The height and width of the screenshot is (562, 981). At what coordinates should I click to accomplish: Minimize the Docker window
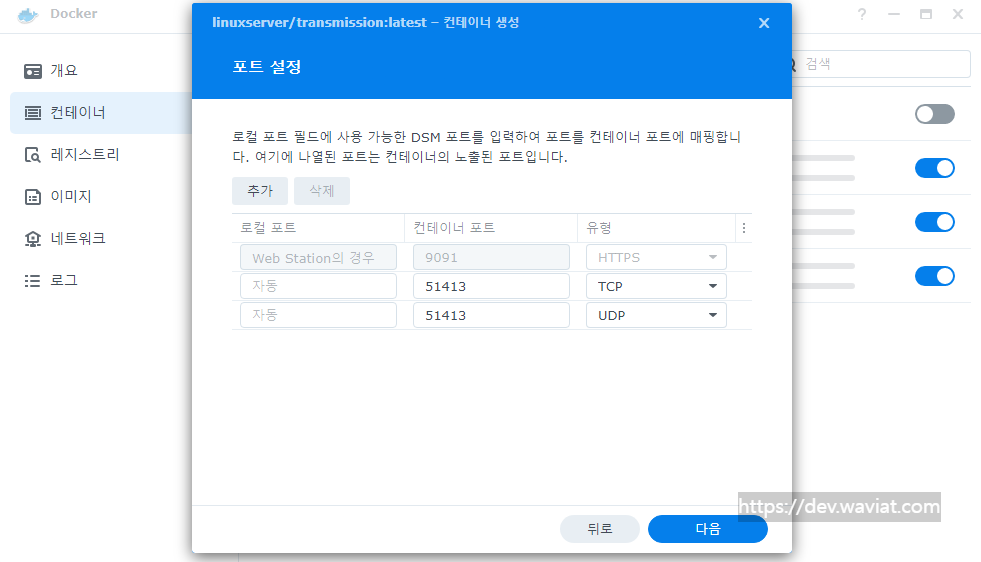[x=894, y=14]
